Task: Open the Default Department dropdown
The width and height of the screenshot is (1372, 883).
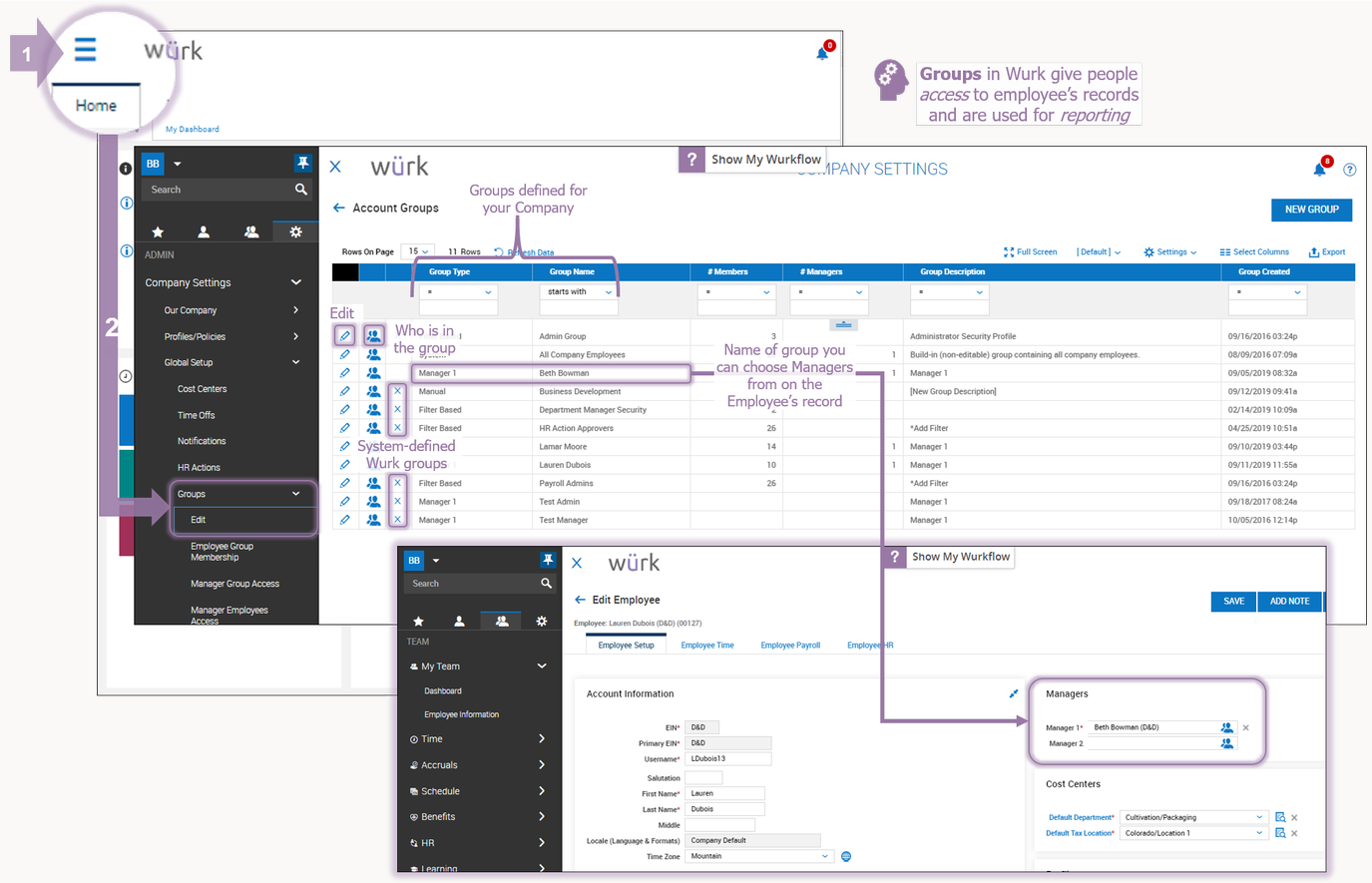Action: (1193, 817)
